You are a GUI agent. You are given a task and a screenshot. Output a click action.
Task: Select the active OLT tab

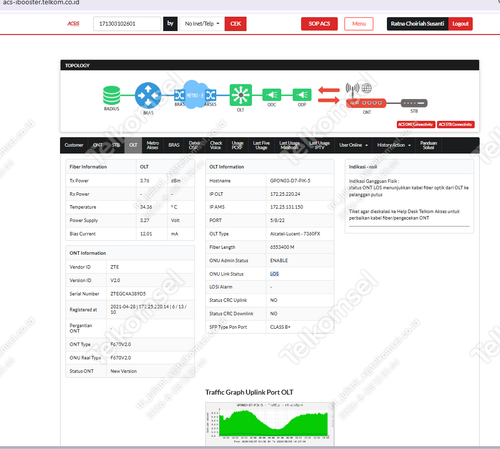pos(133,145)
